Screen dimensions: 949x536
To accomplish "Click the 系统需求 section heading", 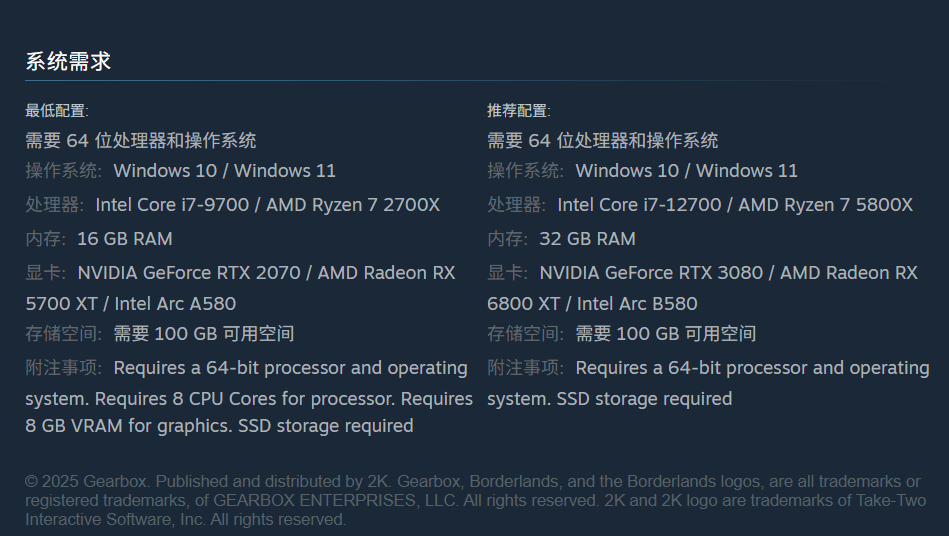I will click(68, 62).
